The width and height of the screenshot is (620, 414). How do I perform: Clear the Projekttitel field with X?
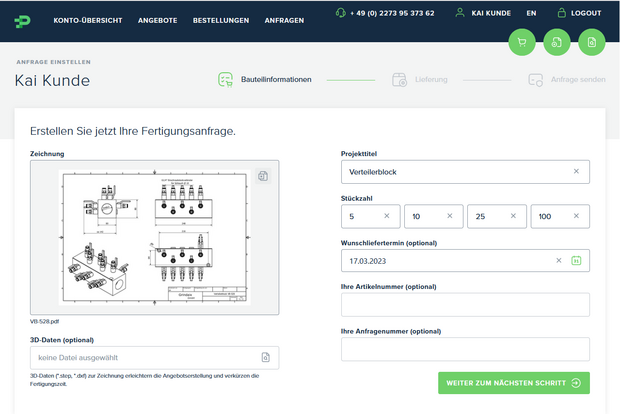click(x=576, y=172)
